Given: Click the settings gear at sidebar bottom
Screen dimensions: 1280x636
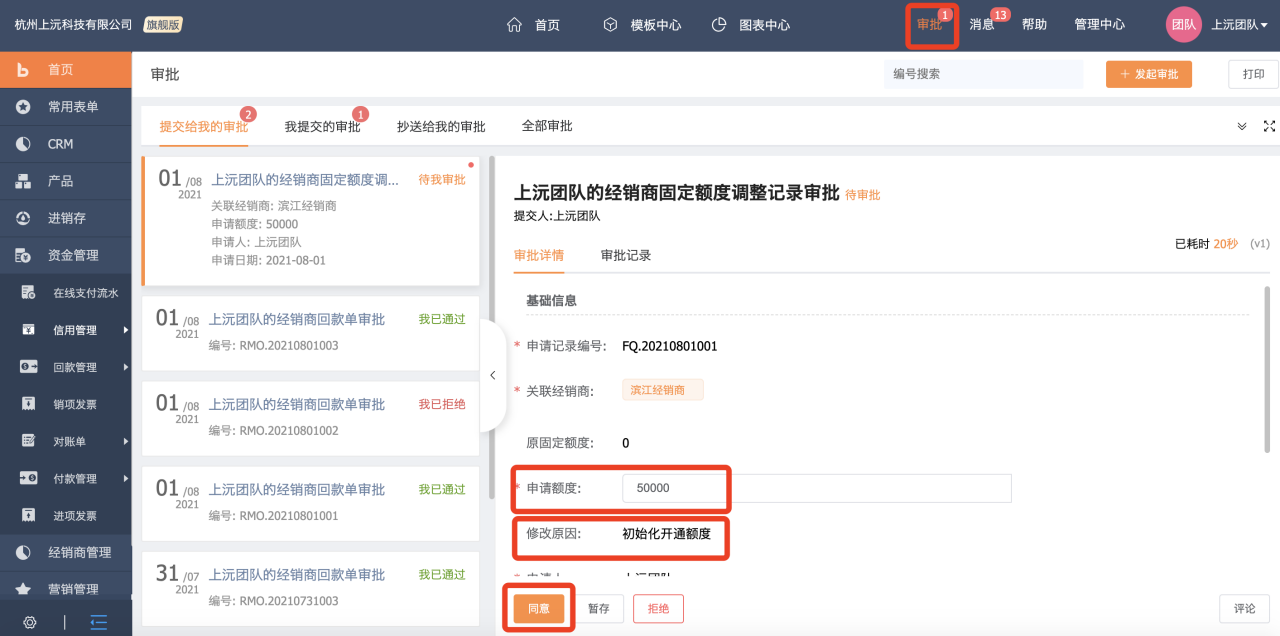Looking at the screenshot, I should [x=29, y=621].
